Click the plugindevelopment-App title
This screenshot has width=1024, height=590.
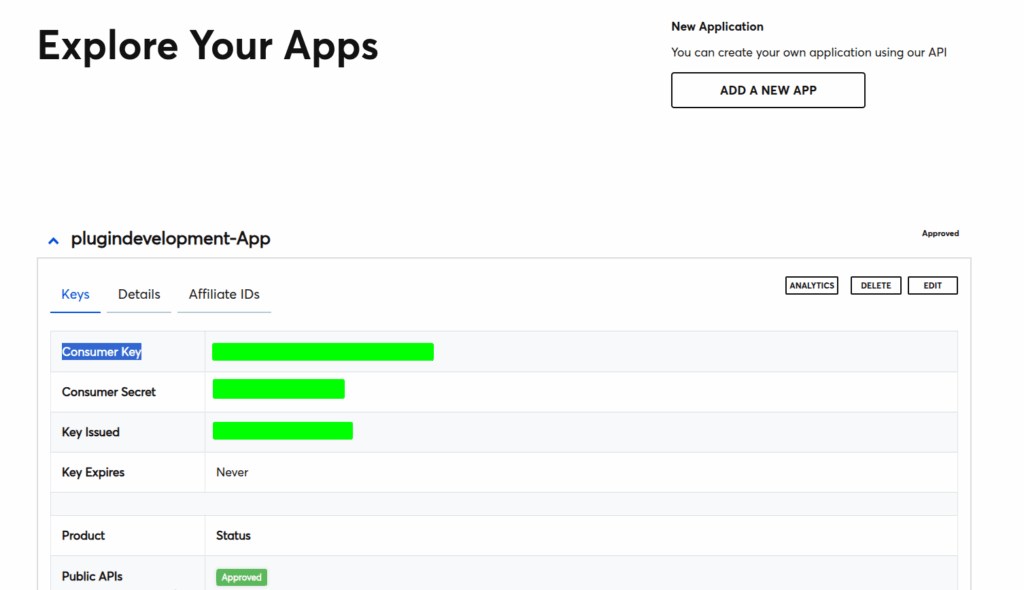pyautogui.click(x=170, y=239)
